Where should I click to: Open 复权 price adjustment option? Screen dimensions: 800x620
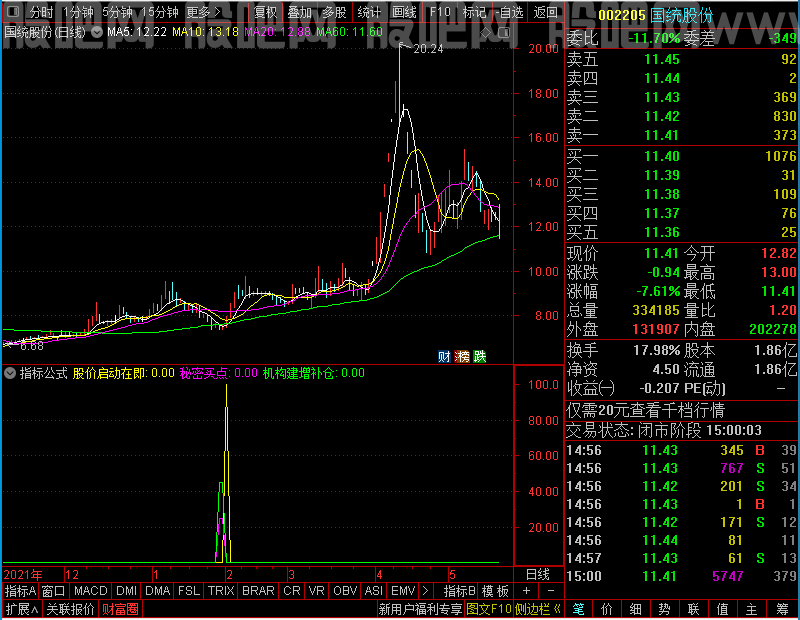point(266,12)
